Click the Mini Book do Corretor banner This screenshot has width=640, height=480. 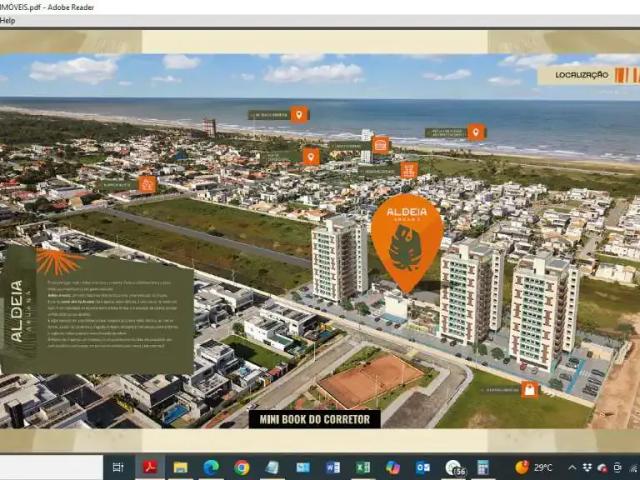(315, 419)
